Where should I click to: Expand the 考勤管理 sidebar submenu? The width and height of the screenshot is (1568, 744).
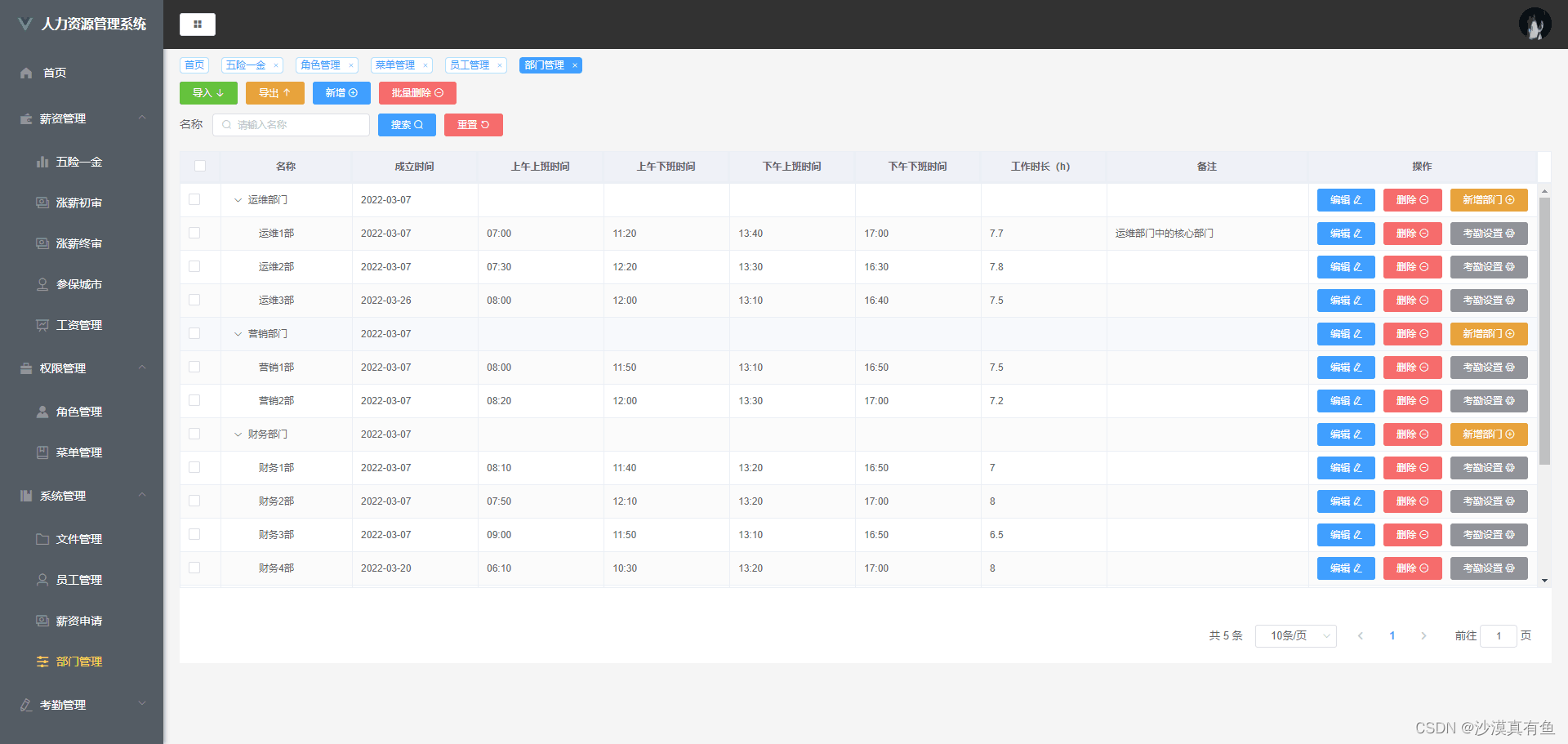[x=142, y=704]
